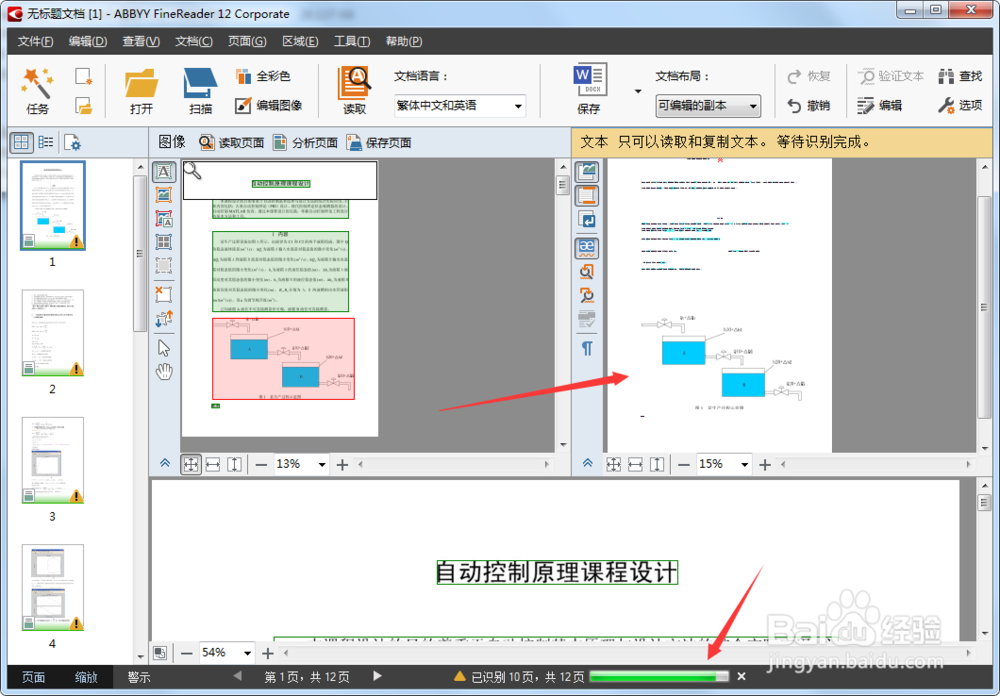Click the page properties gear icon
1000x696 pixels.
72,142
